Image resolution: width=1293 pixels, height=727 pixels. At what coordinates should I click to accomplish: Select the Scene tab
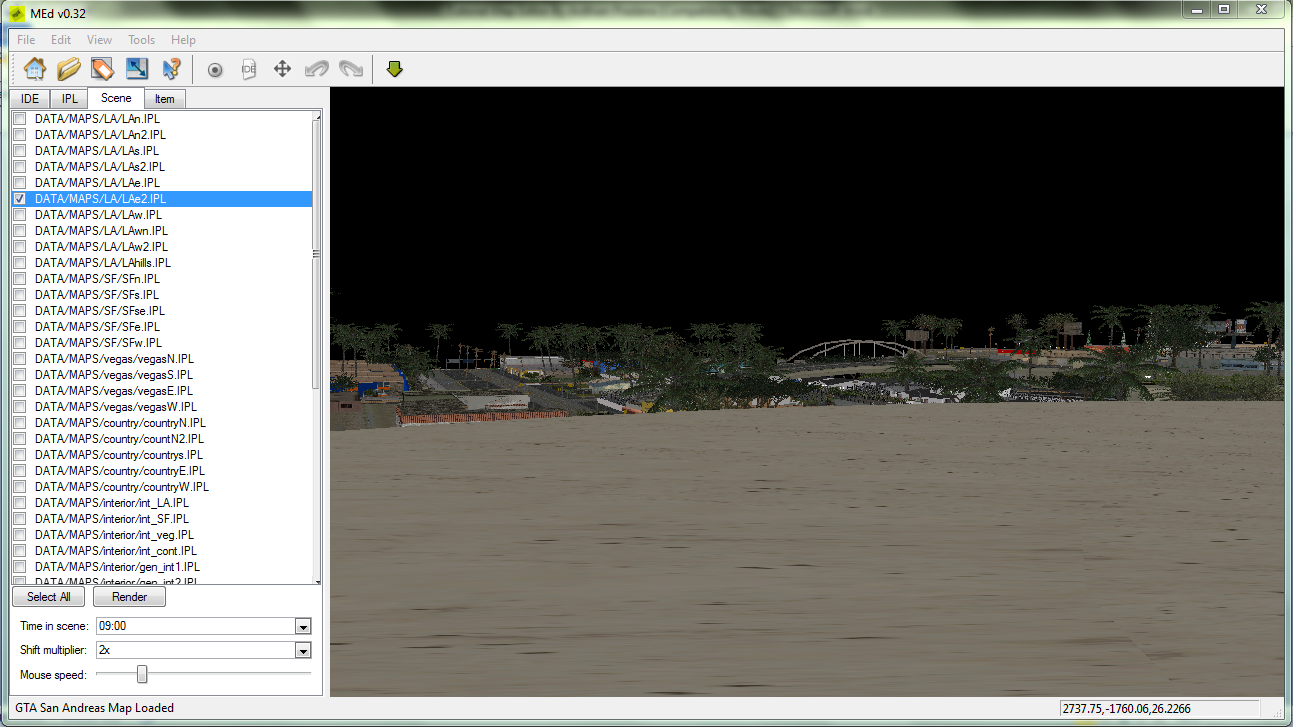pos(116,98)
